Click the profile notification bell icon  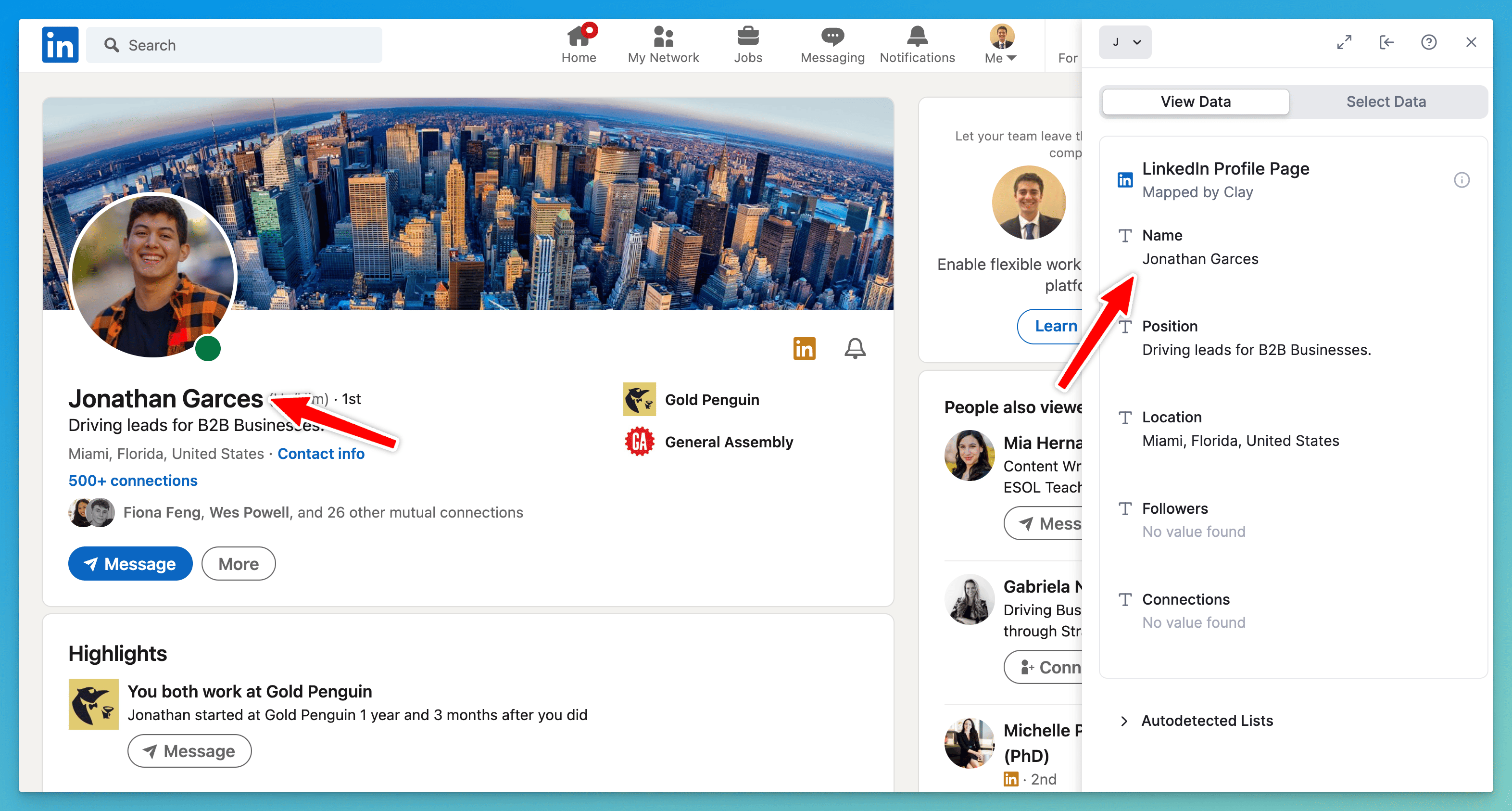855,348
